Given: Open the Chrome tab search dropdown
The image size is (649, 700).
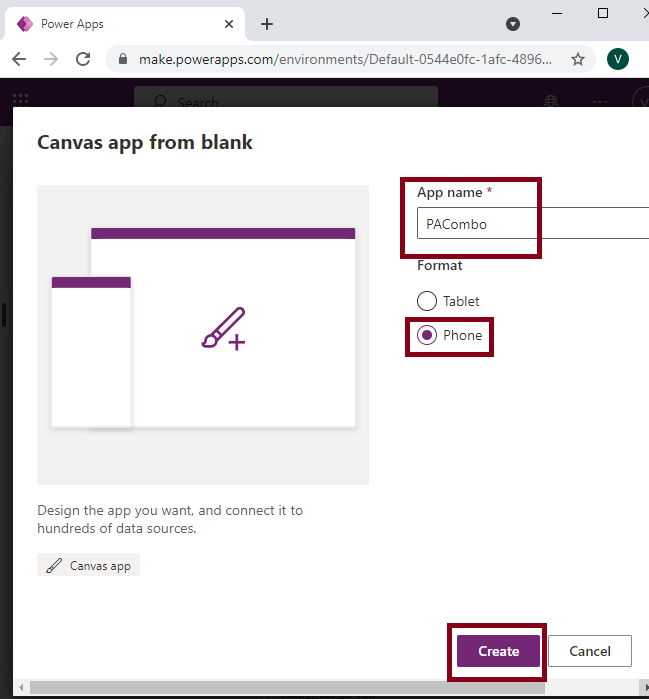Looking at the screenshot, I should (x=513, y=24).
